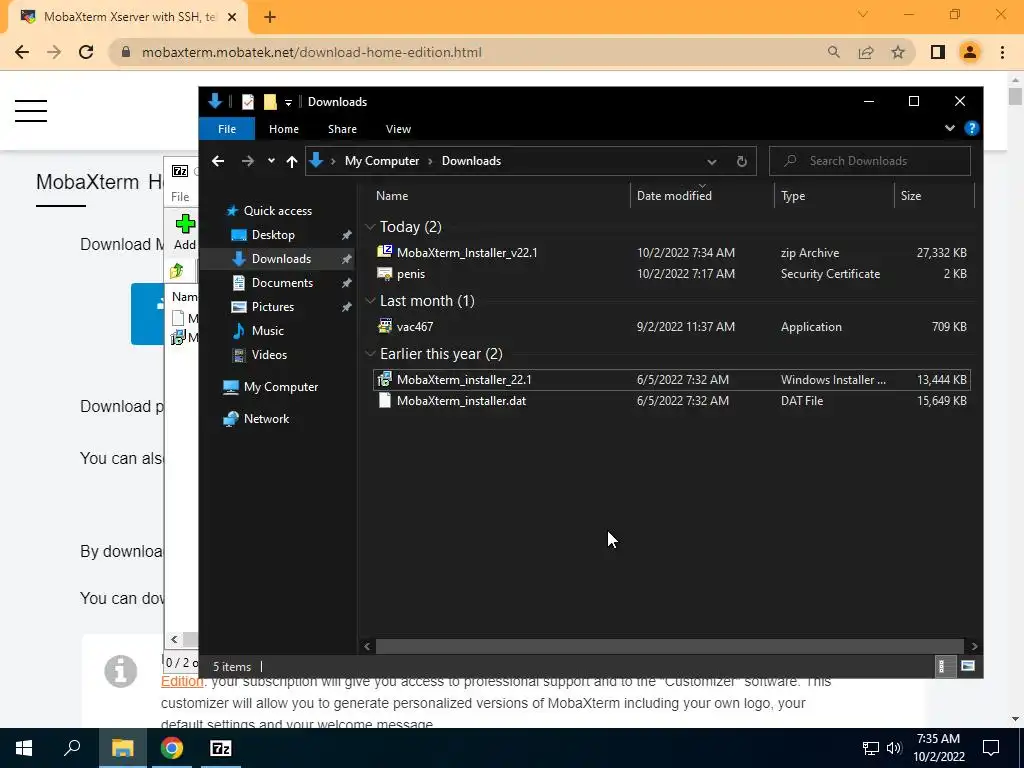This screenshot has width=1024, height=768.
Task: Open the website hamburger menu
Action: point(31,110)
